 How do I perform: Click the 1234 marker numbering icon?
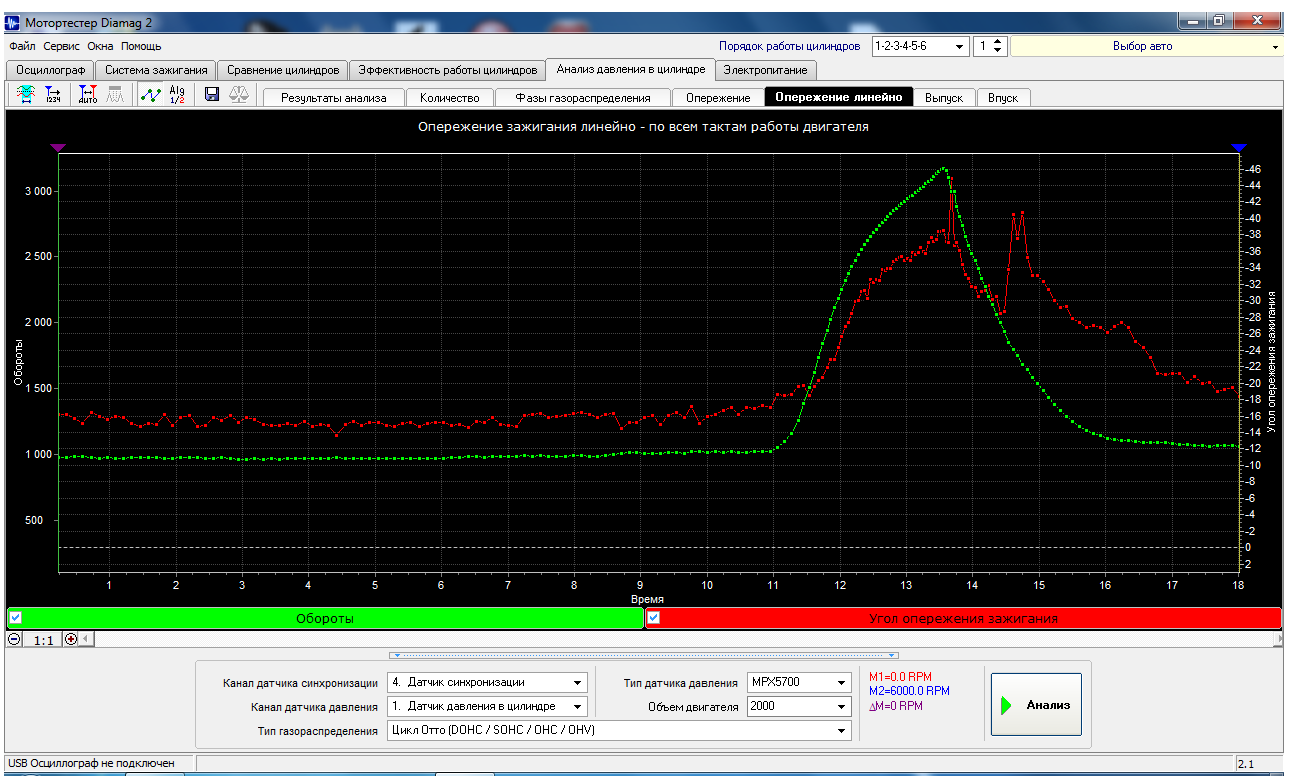click(54, 95)
